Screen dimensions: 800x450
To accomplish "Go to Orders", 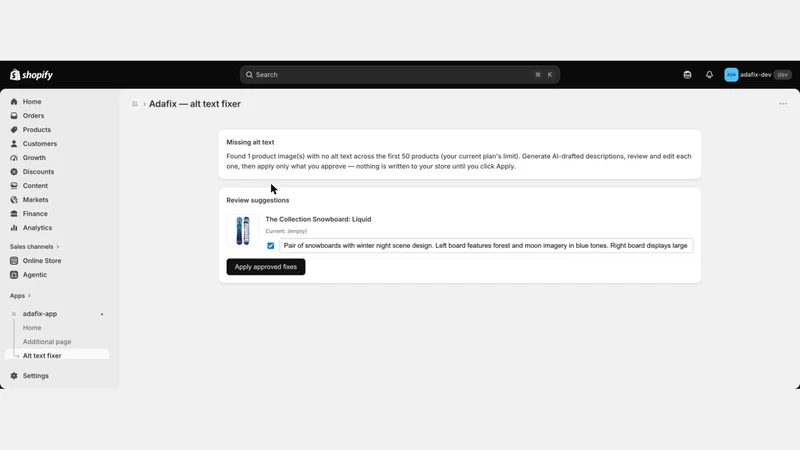I will click(x=33, y=116).
